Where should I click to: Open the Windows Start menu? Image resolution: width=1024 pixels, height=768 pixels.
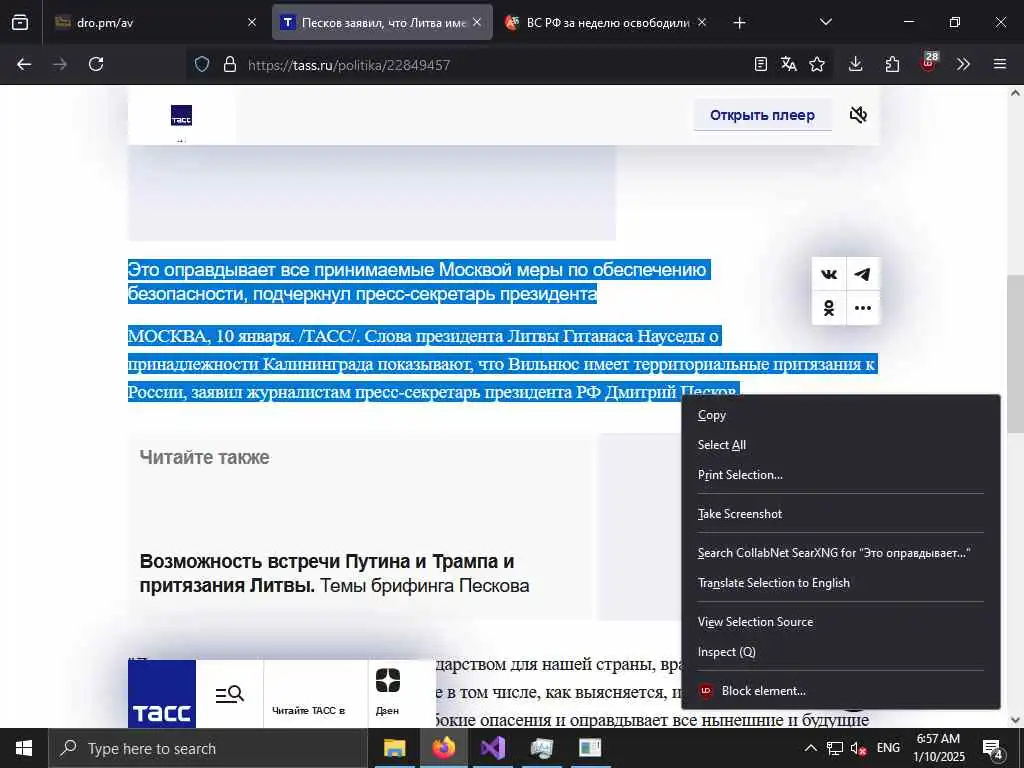(24, 748)
